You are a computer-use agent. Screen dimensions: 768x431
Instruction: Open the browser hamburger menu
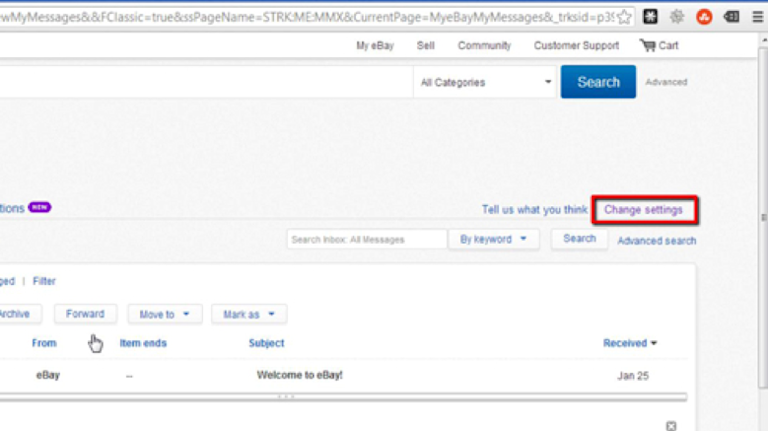coord(757,17)
